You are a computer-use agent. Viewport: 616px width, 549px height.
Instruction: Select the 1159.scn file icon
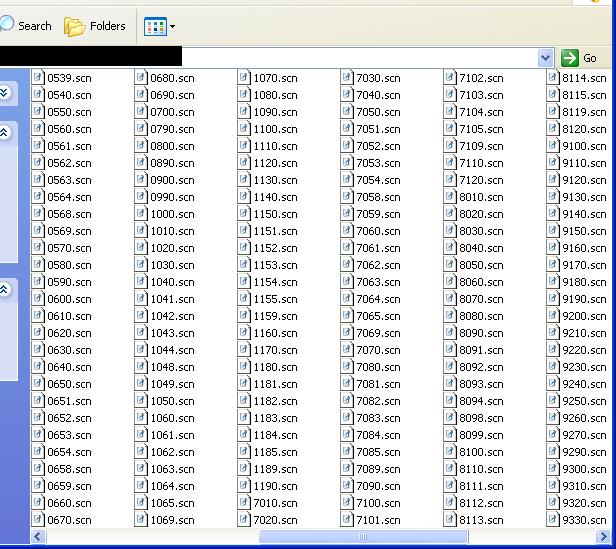click(x=244, y=315)
